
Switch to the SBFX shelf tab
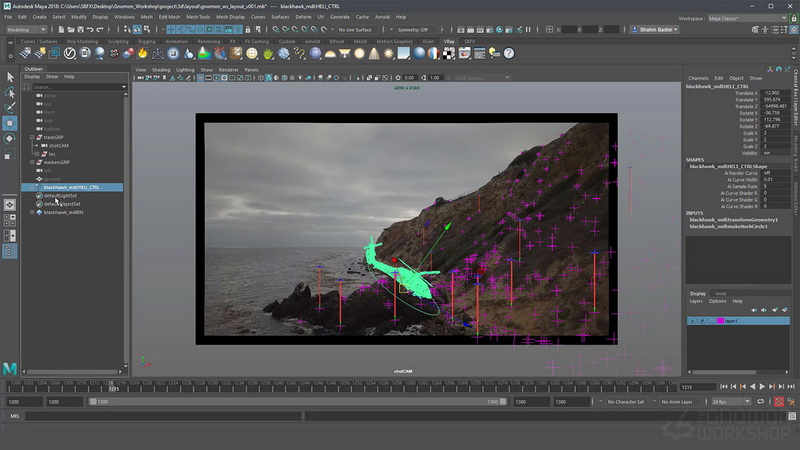469,41
